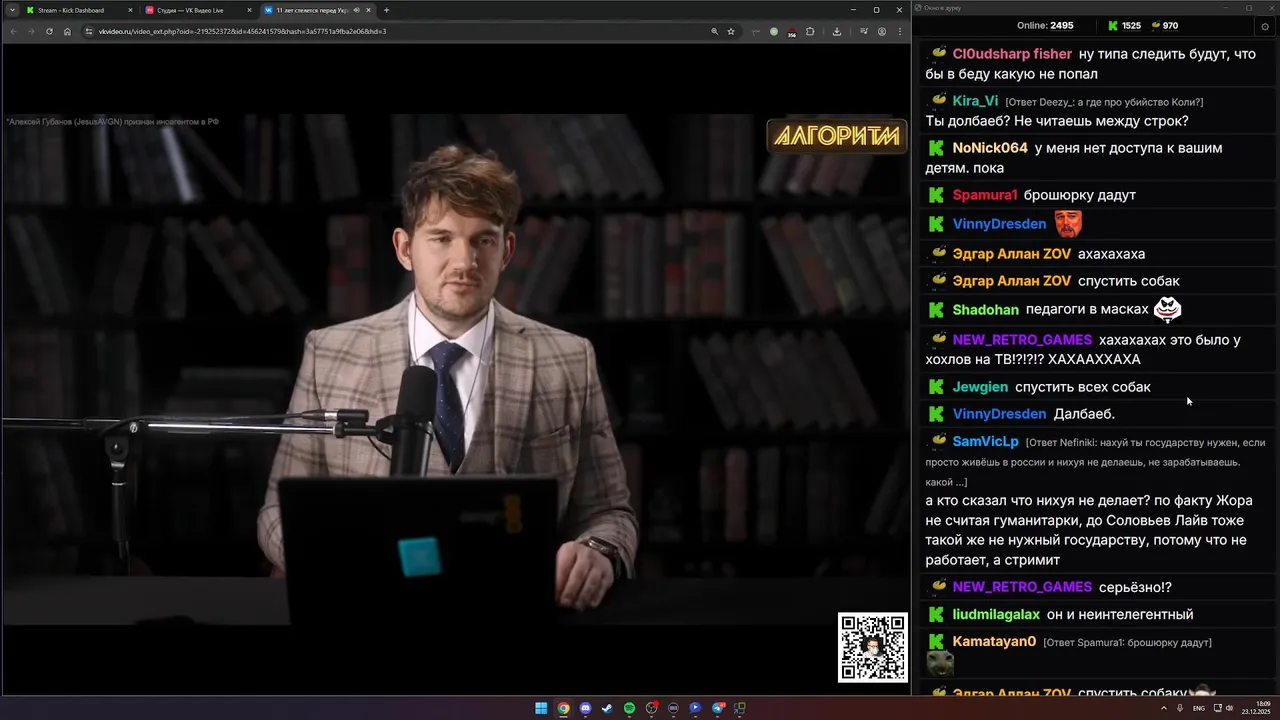Click the Kick viewers count 1525

coord(1125,25)
